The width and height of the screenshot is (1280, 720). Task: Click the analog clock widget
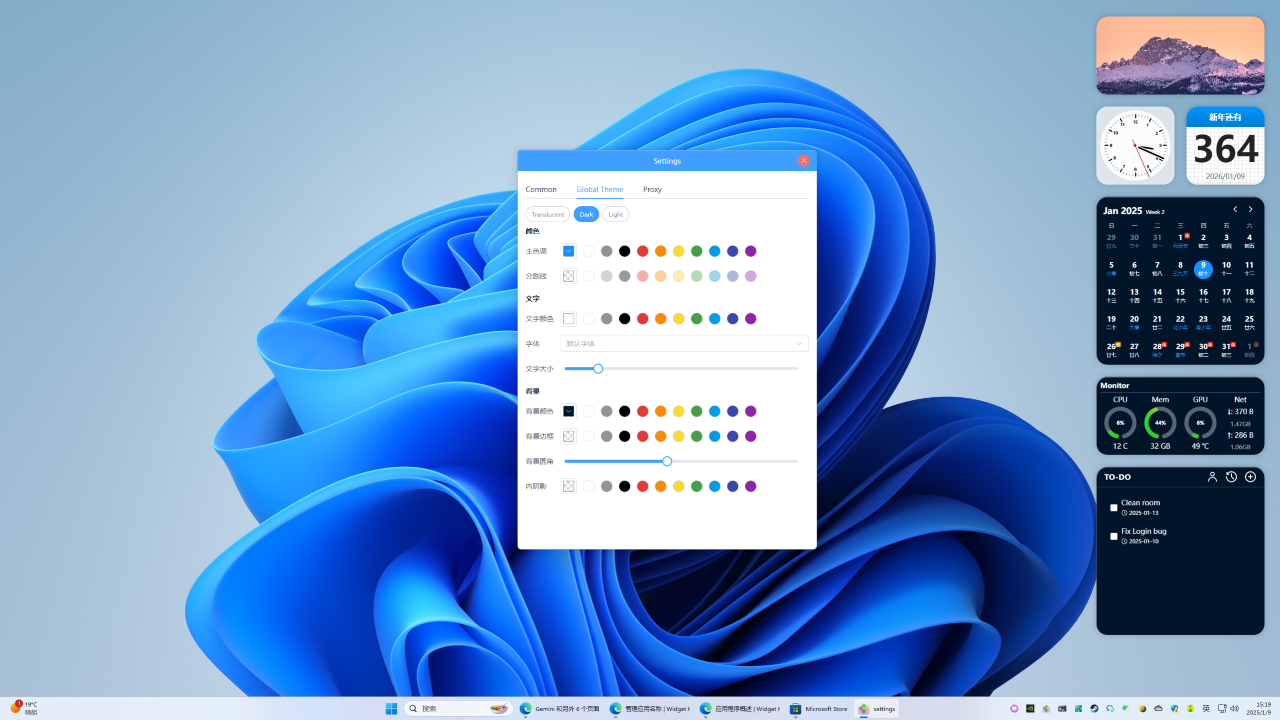[x=1135, y=146]
